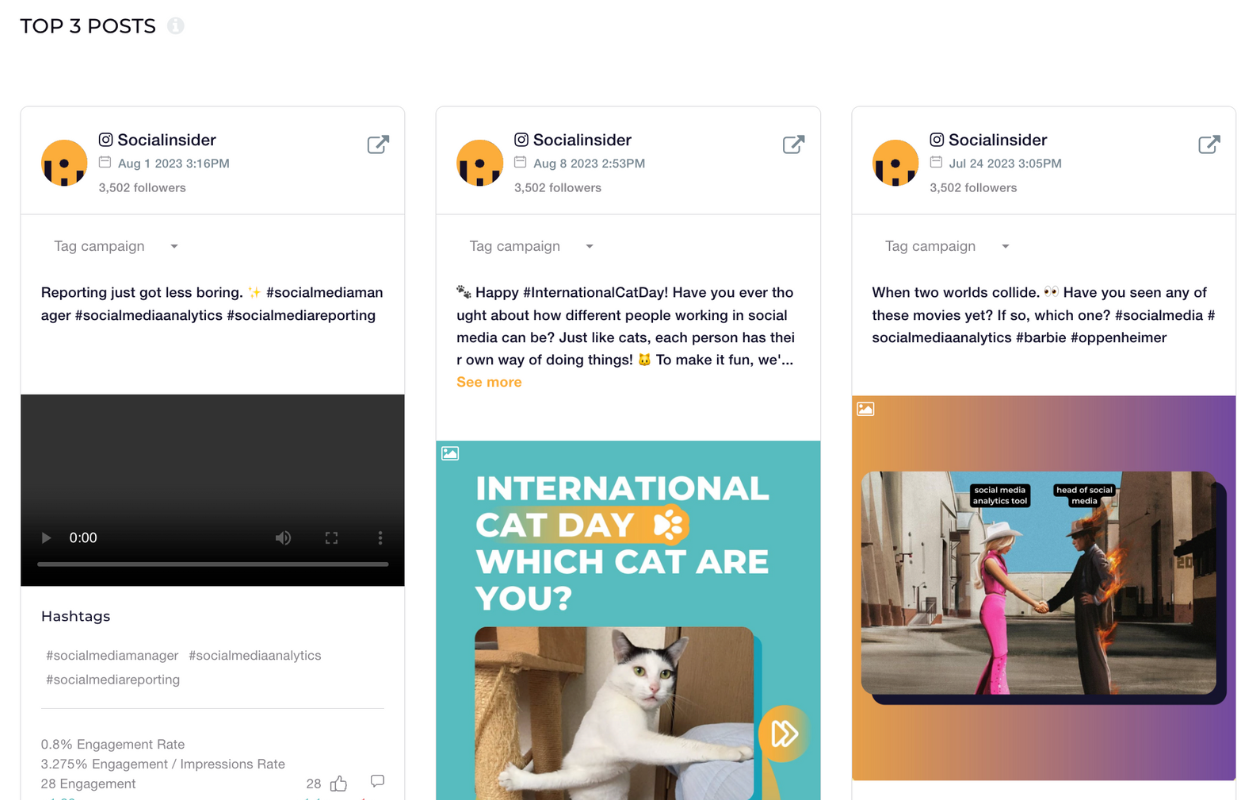Click the 28 Engagement stat line

(88, 785)
